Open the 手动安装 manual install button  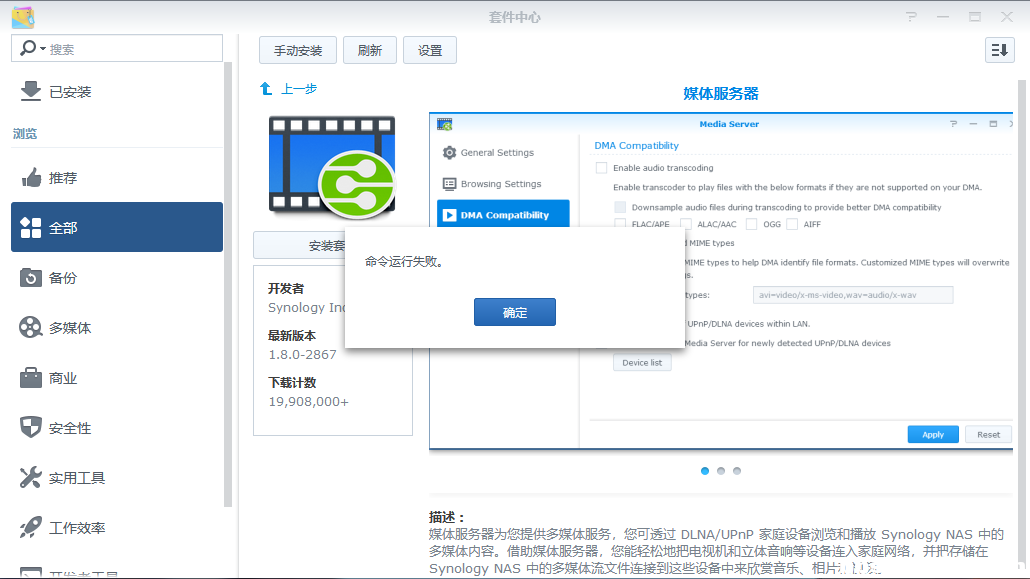coord(298,51)
